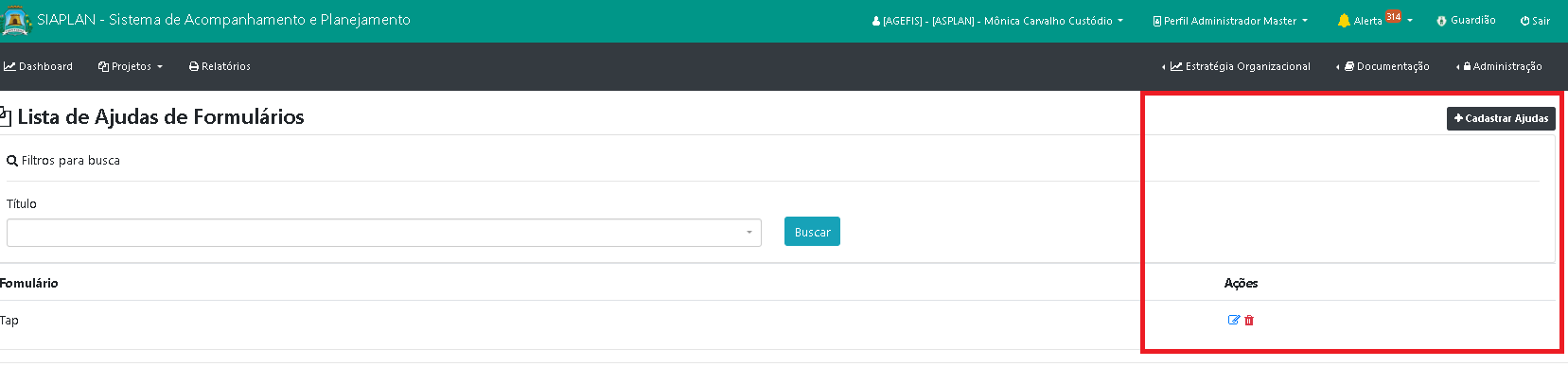Click the SIAPLAN logo crest icon

point(16,21)
